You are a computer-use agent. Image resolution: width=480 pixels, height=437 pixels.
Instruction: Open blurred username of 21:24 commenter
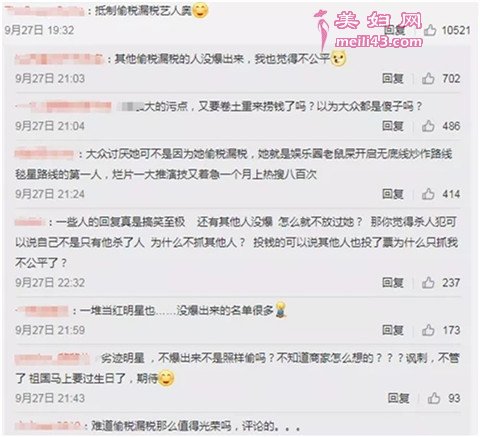pos(44,154)
